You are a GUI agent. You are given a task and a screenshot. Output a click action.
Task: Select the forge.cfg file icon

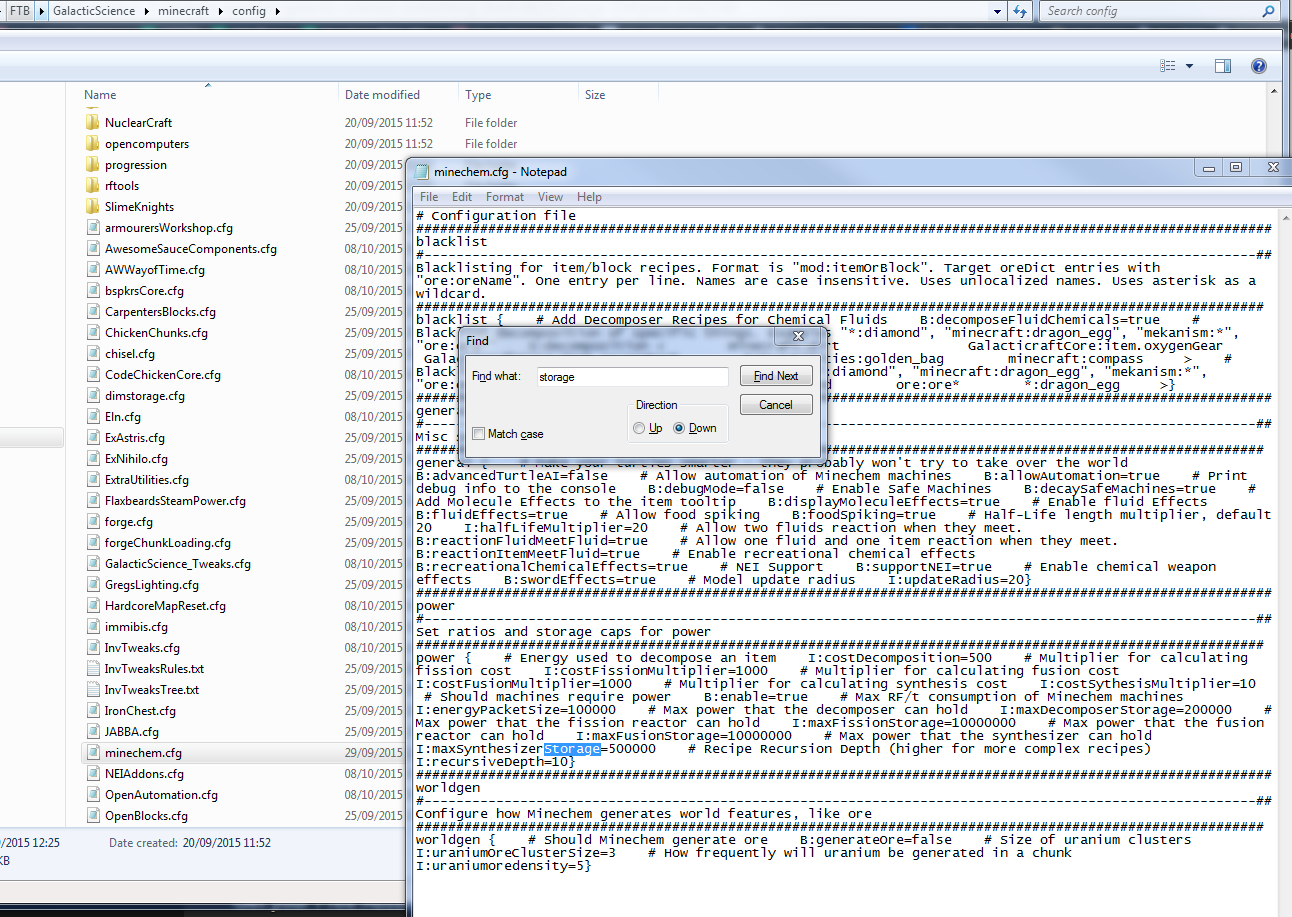point(92,522)
